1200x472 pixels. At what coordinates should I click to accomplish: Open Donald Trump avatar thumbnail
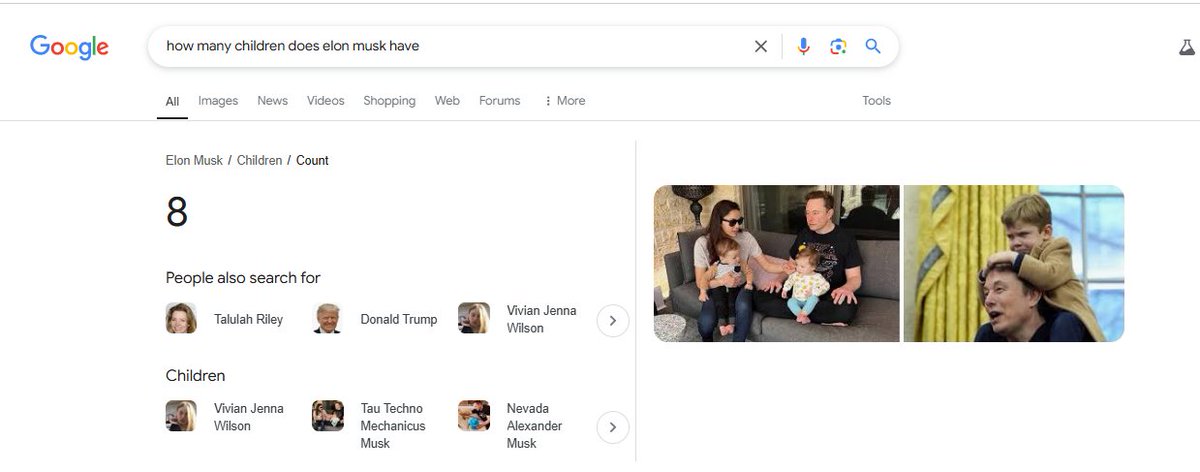[x=327, y=319]
